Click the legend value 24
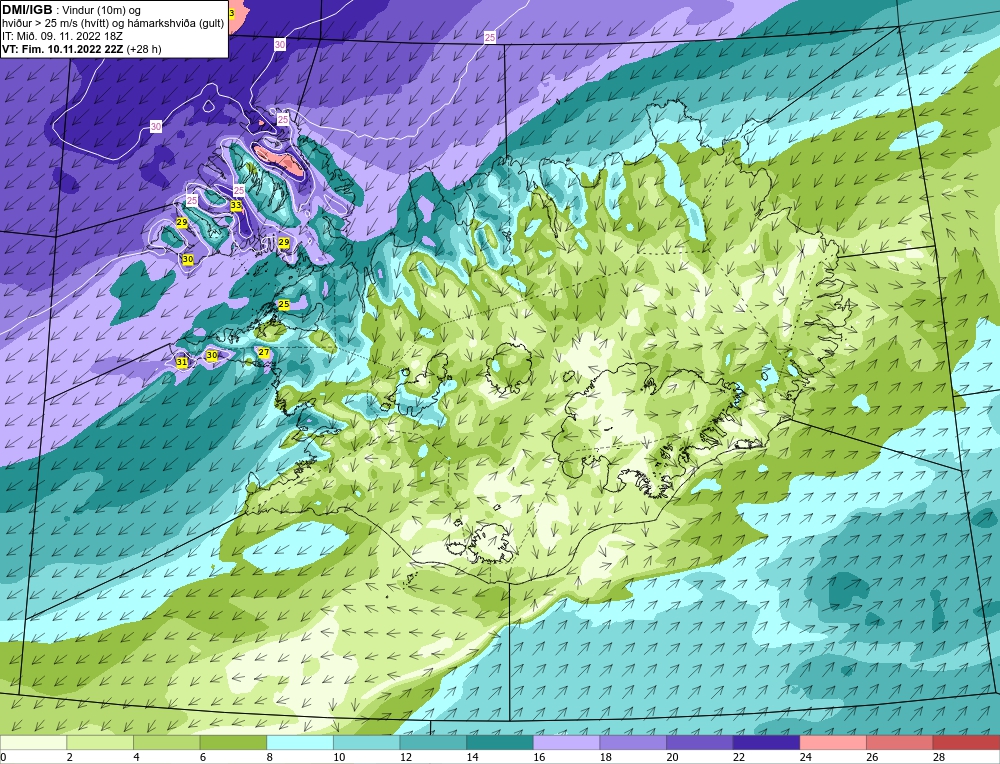Screen dimensions: 1000x764 805,757
